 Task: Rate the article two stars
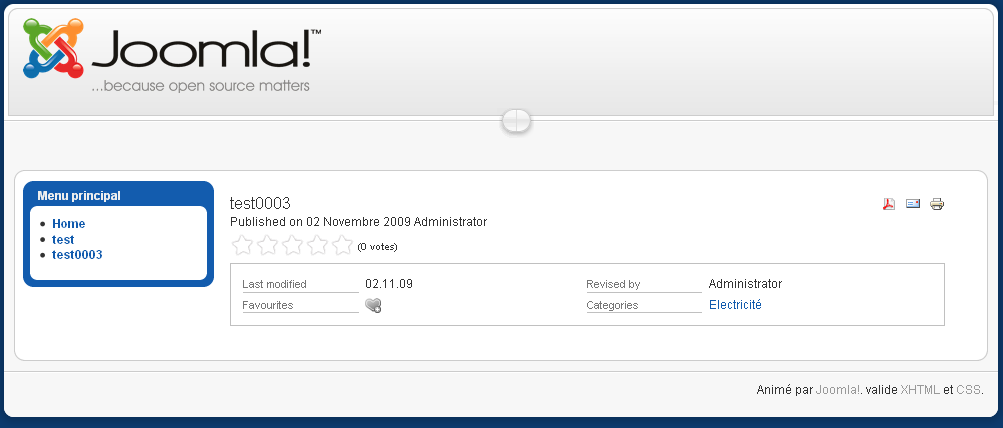[267, 245]
